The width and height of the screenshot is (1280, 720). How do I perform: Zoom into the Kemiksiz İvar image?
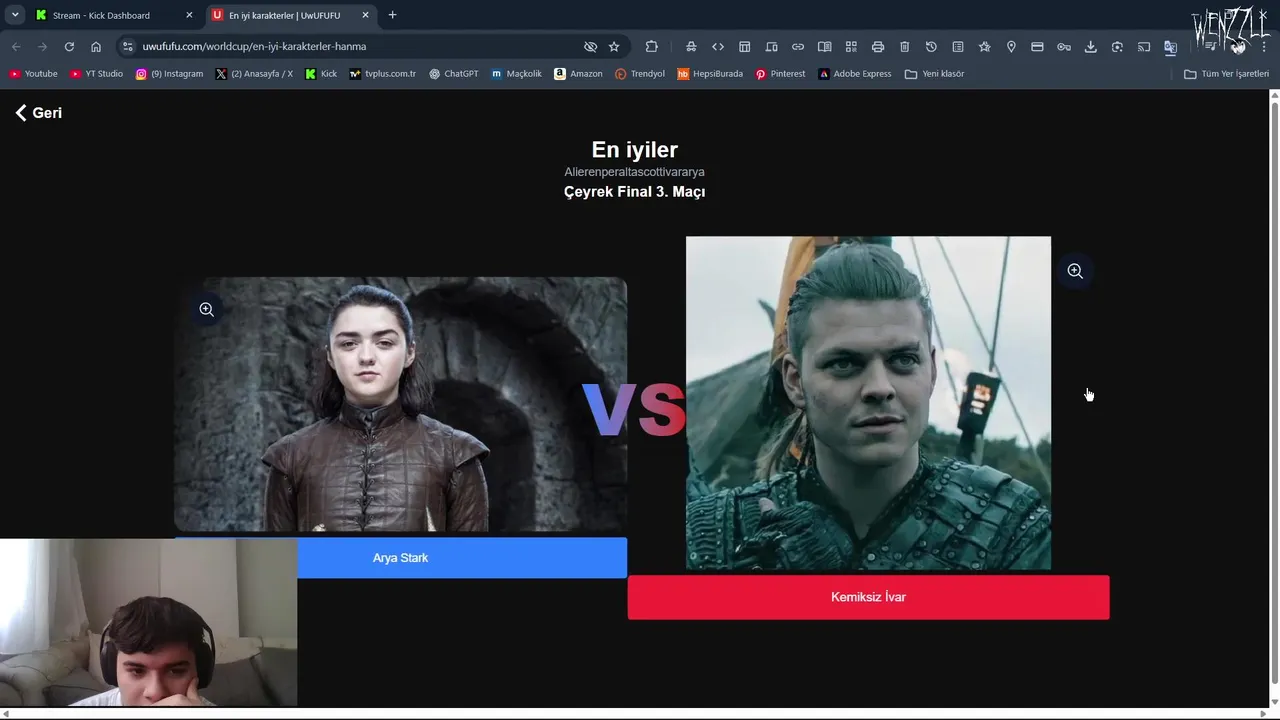coord(1075,271)
